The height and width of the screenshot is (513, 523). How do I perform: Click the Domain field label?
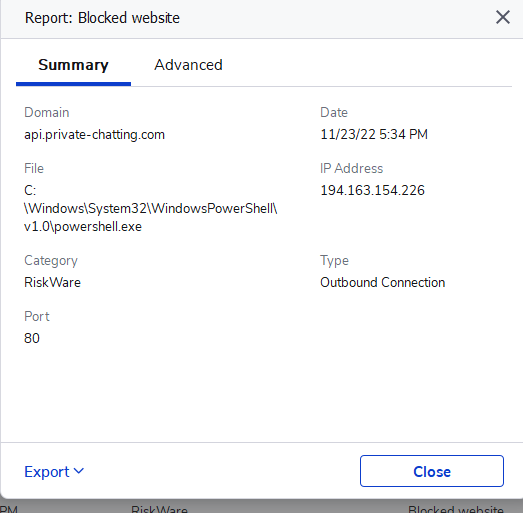[47, 112]
